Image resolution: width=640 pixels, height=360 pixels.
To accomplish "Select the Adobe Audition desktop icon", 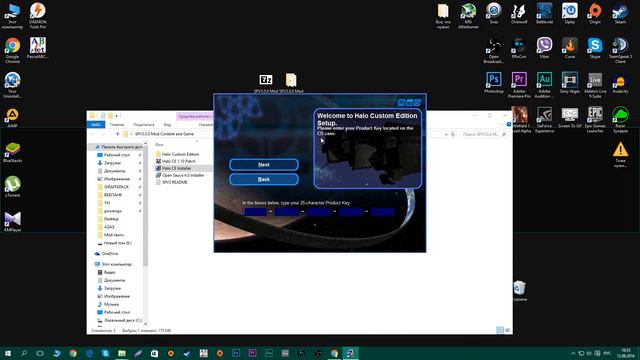I will click(544, 85).
